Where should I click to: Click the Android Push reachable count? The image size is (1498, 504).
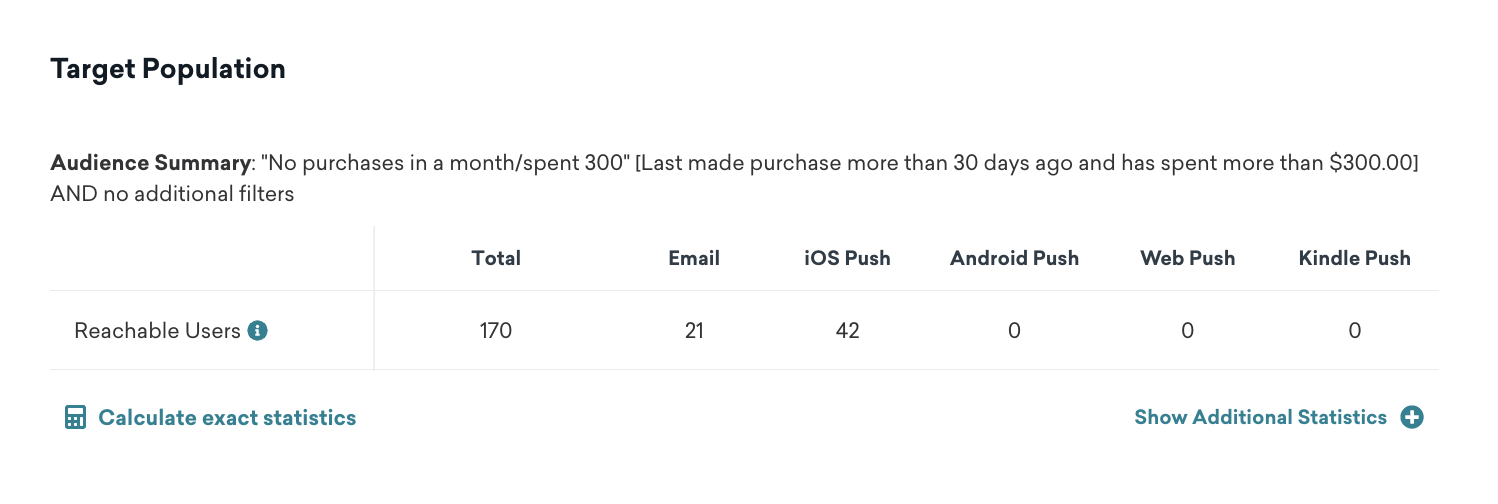[1014, 330]
